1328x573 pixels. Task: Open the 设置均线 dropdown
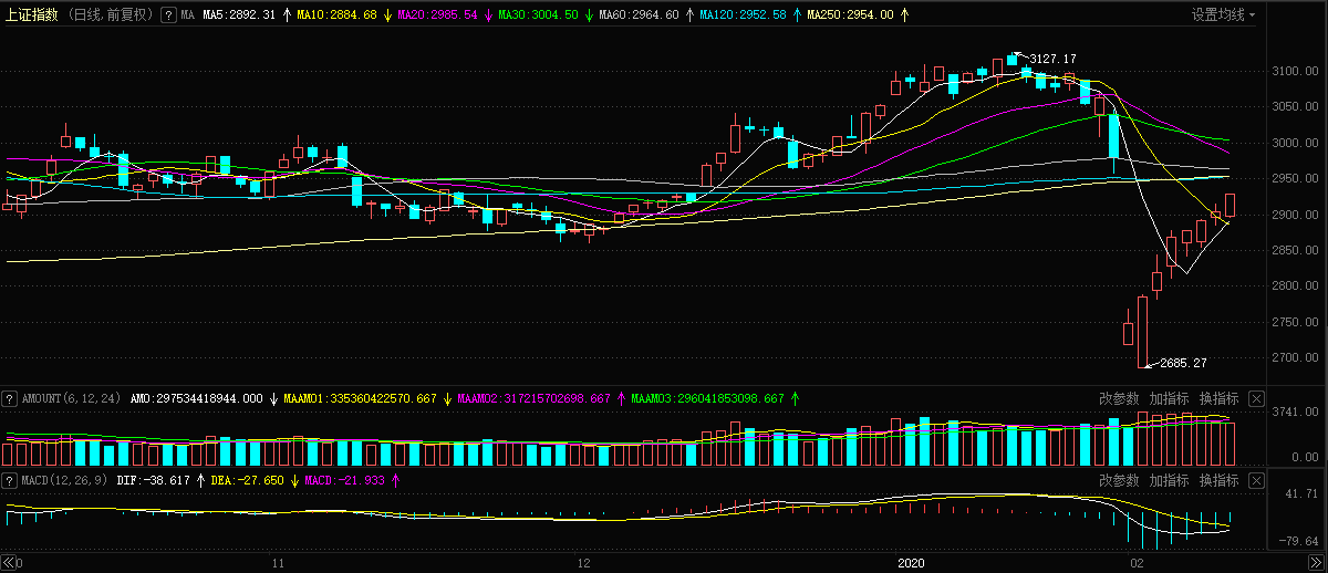click(x=1223, y=15)
